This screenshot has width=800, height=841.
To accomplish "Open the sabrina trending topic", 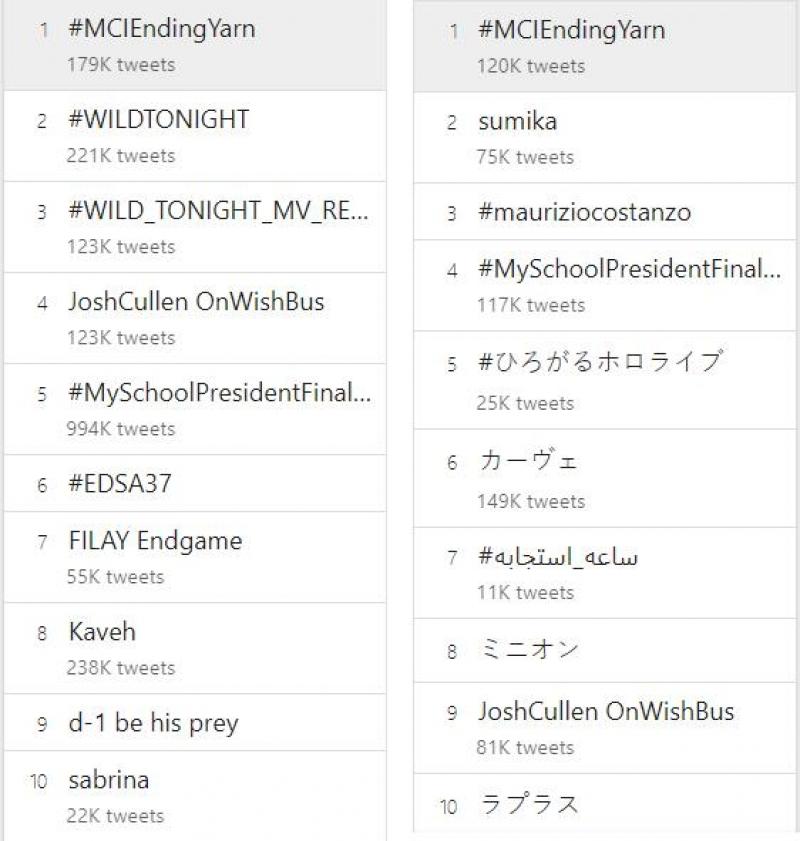I will tap(108, 780).
